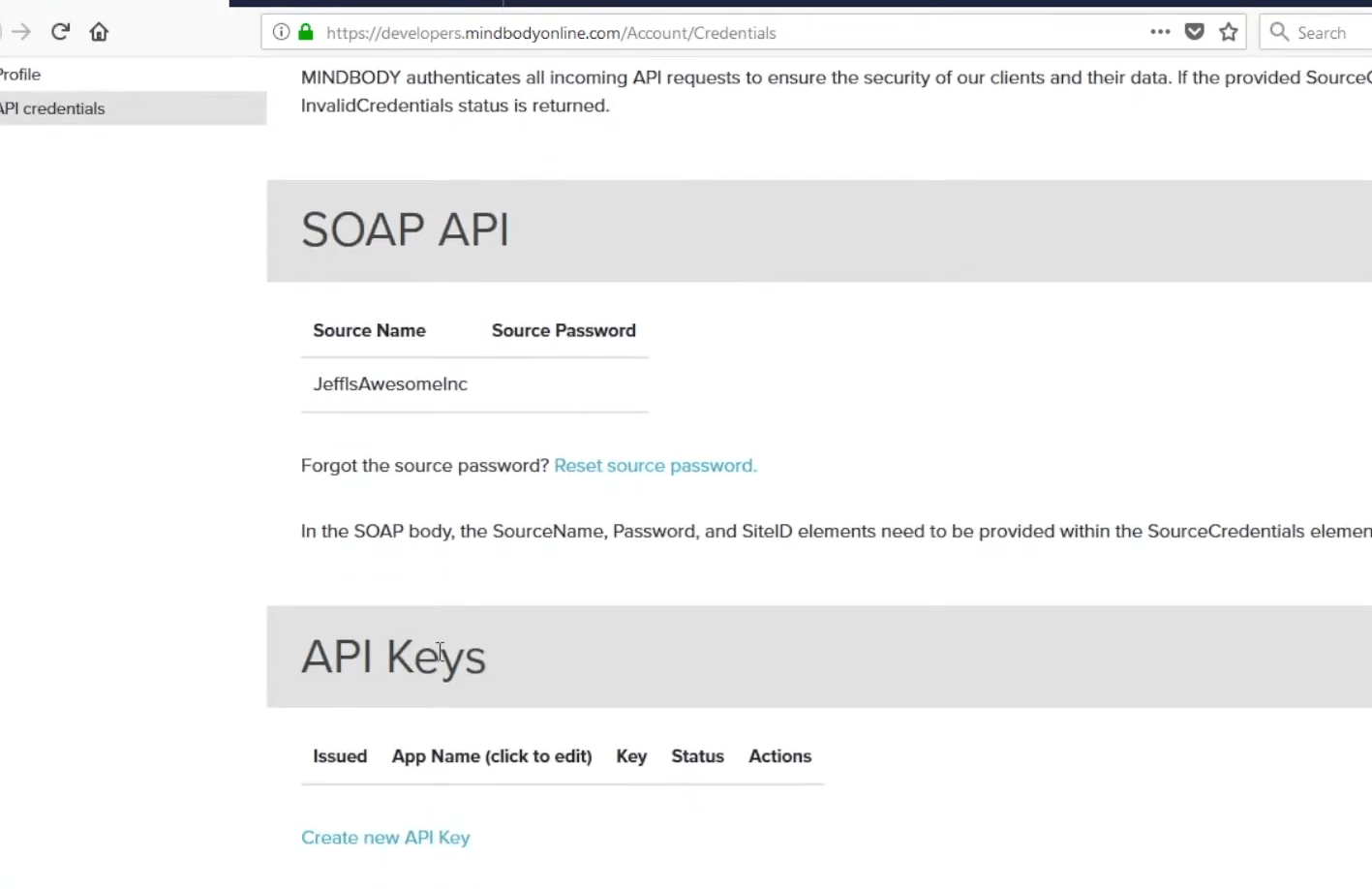Click the App Name column header
This screenshot has height=889, width=1372.
[492, 756]
